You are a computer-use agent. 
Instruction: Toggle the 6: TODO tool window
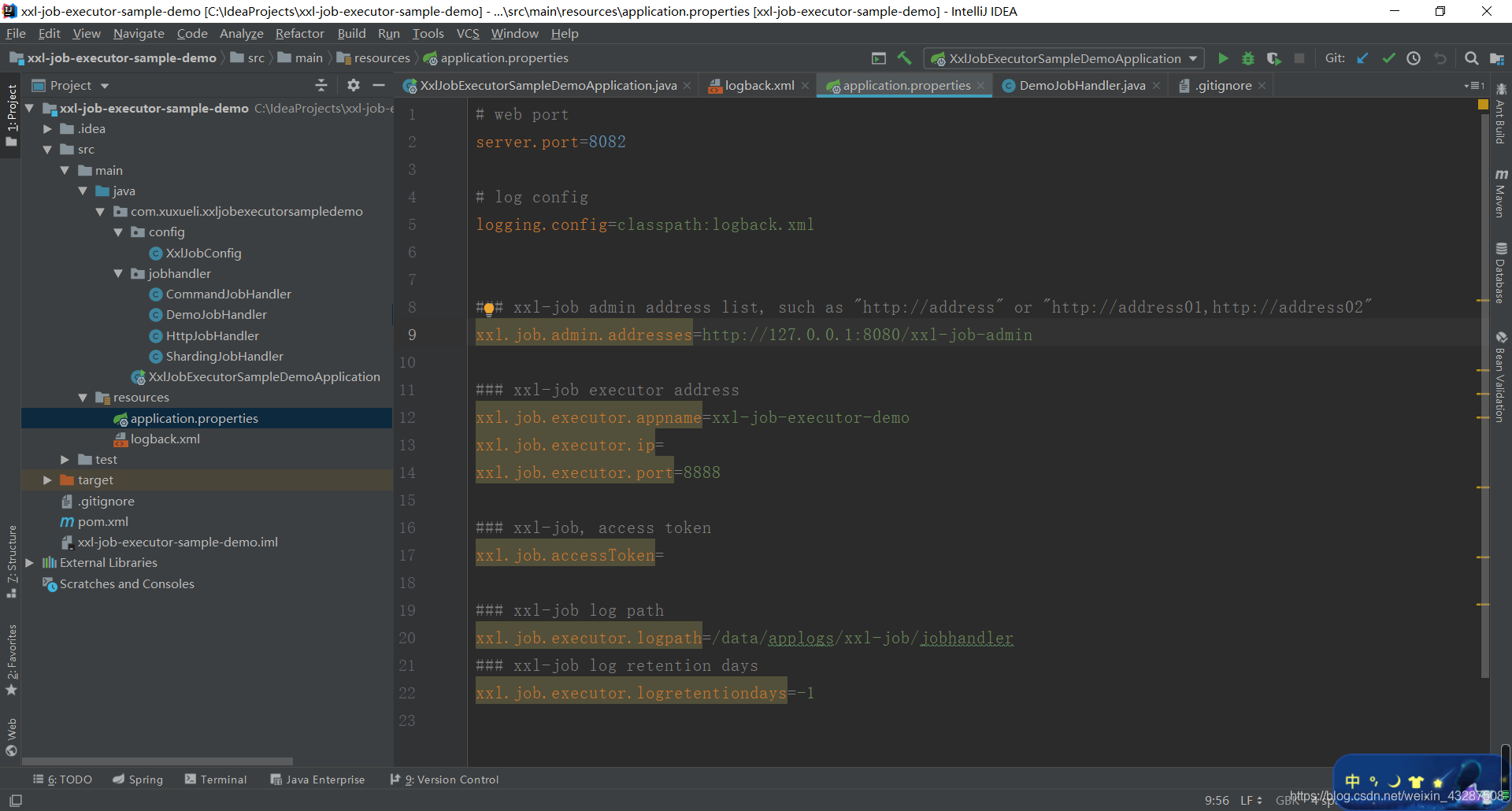pyautogui.click(x=62, y=780)
